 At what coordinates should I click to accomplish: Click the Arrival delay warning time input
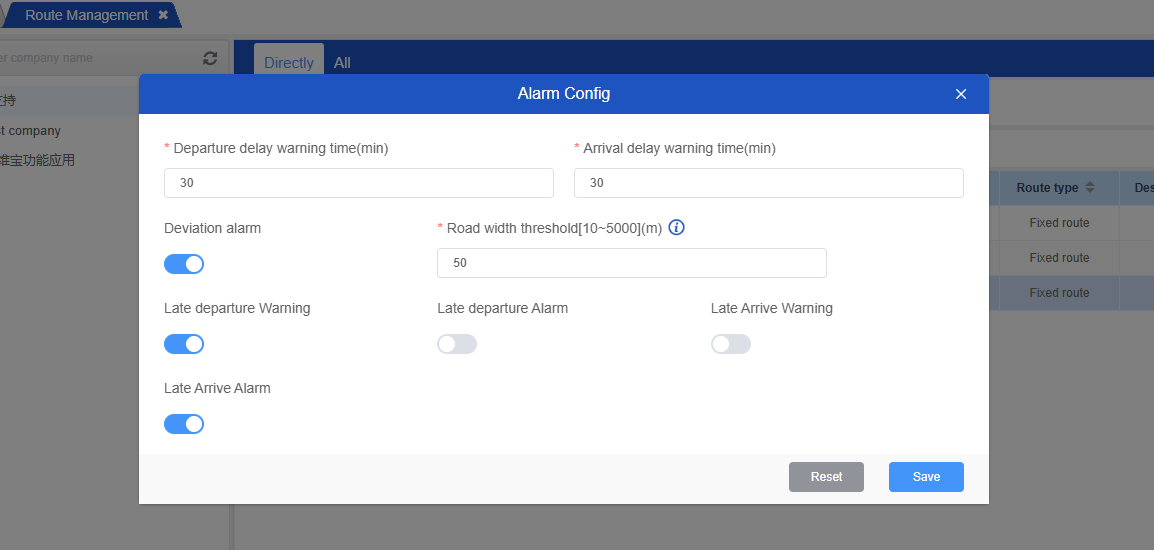pos(768,183)
